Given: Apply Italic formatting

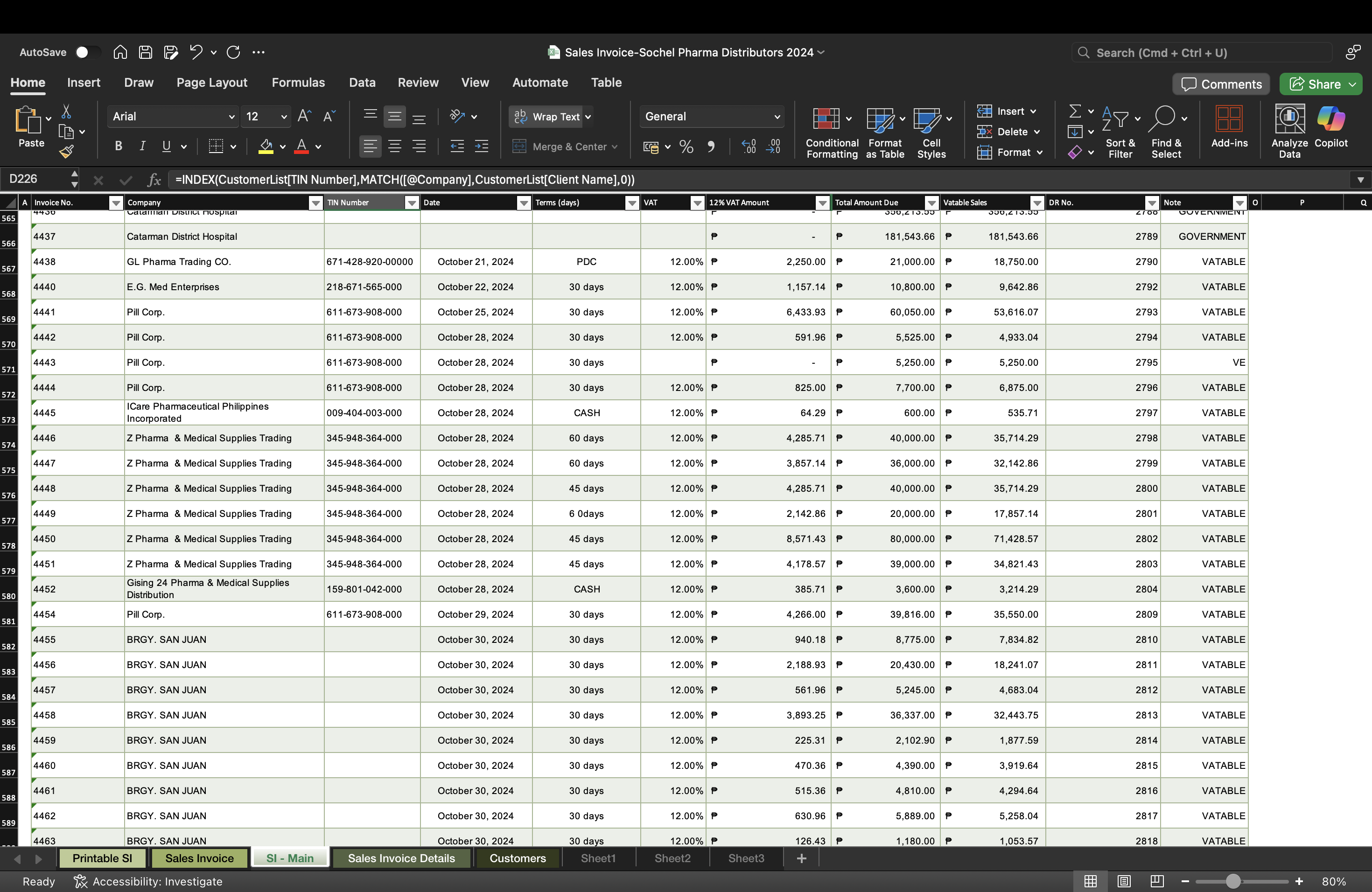Looking at the screenshot, I should [142, 146].
